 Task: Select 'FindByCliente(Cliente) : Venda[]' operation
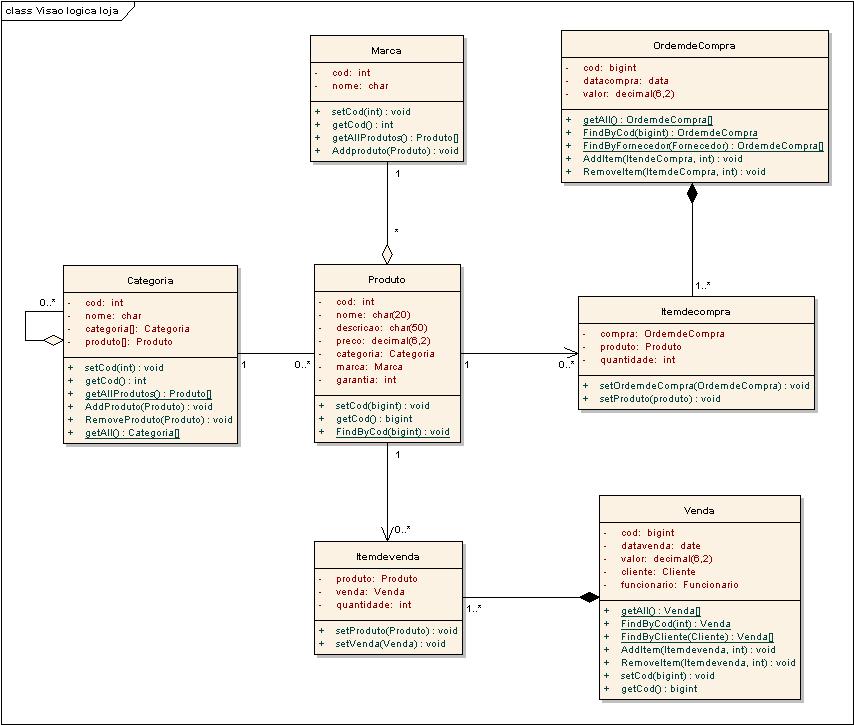697,637
